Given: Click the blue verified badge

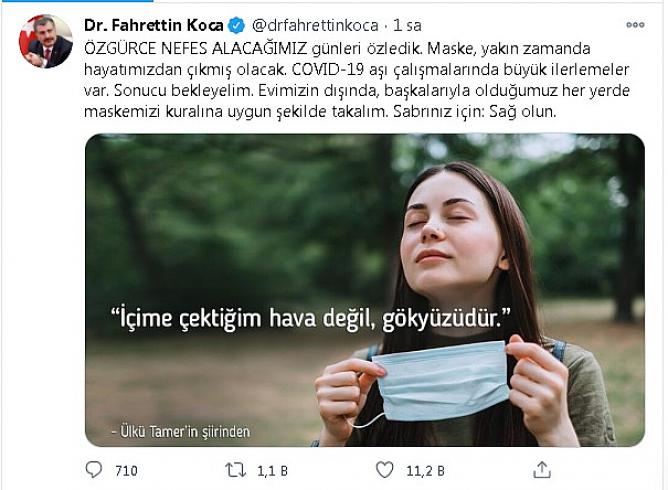Looking at the screenshot, I should click(237, 26).
